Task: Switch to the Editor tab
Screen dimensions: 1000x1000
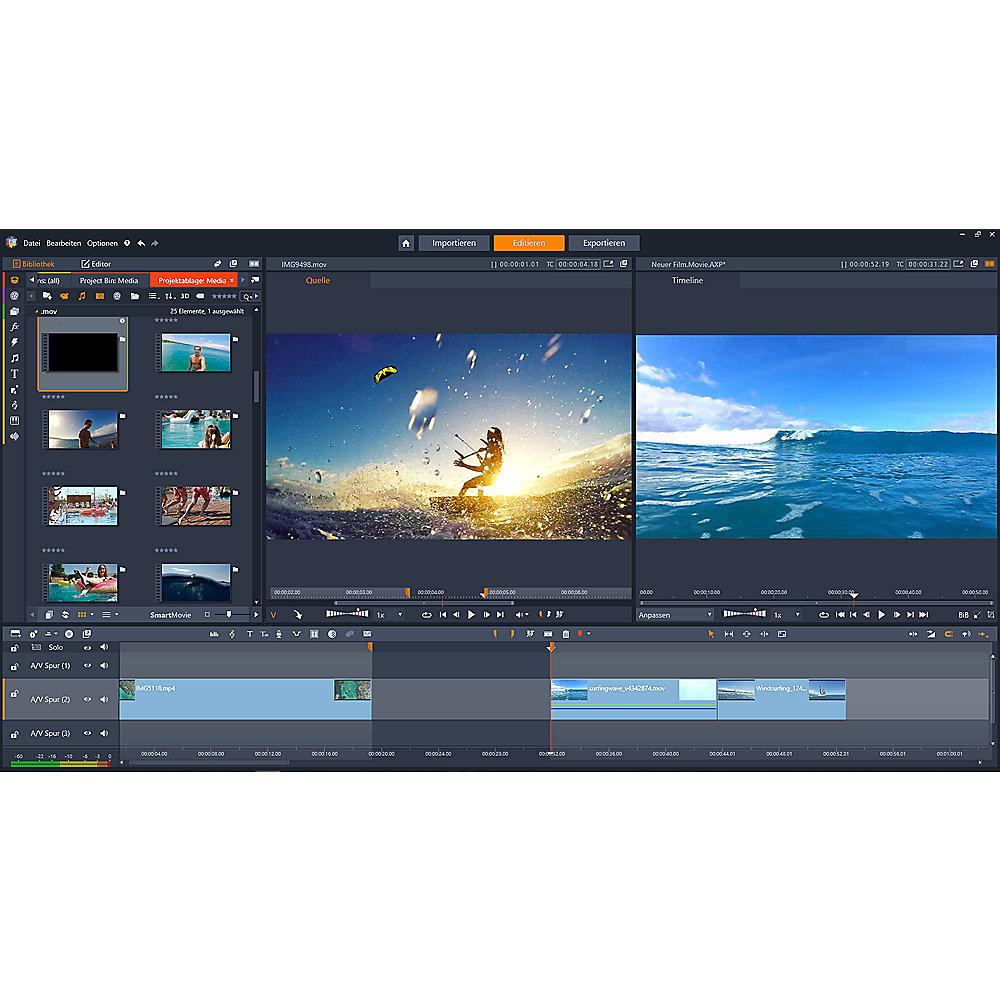Action: [x=96, y=264]
